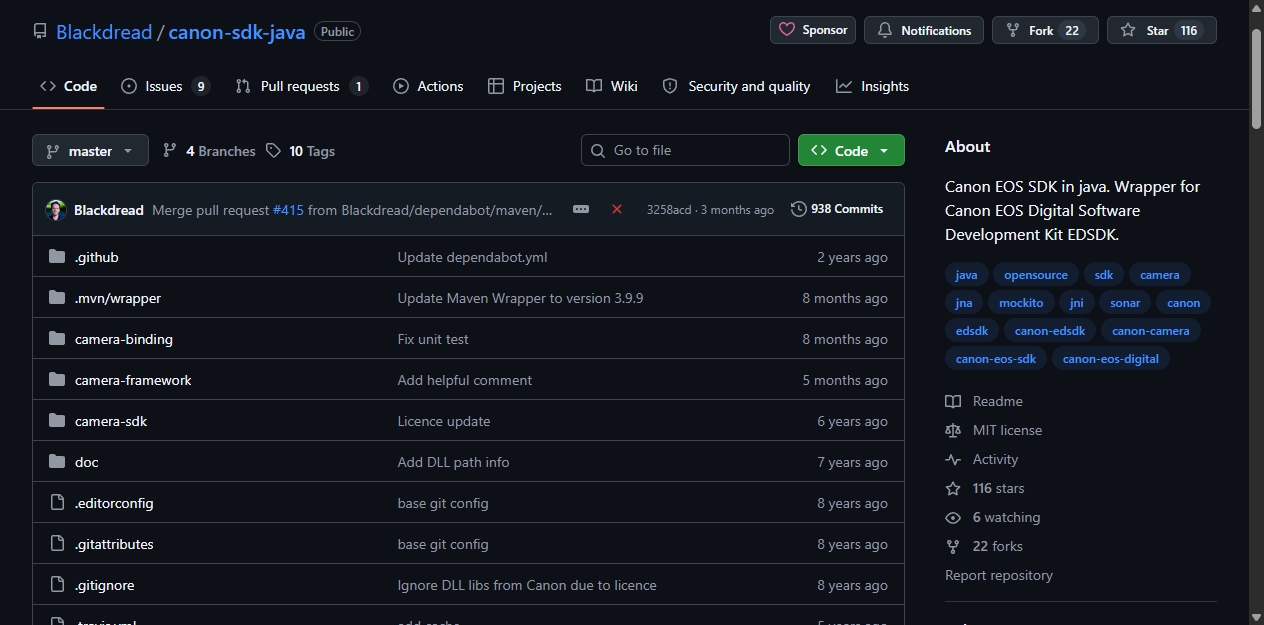Open commit hash 3258acd
This screenshot has width=1264, height=625.
pyautogui.click(x=669, y=210)
